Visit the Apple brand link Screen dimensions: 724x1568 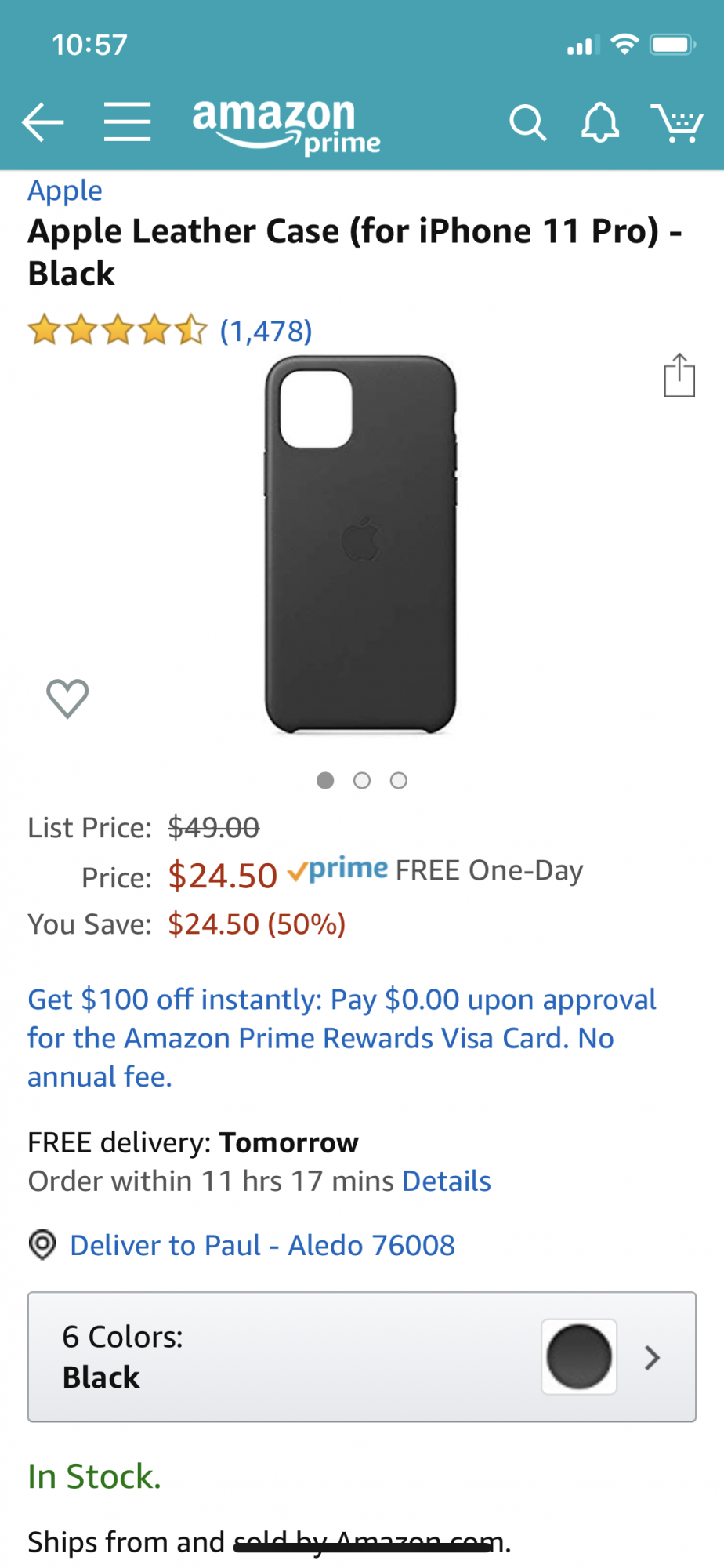(65, 191)
